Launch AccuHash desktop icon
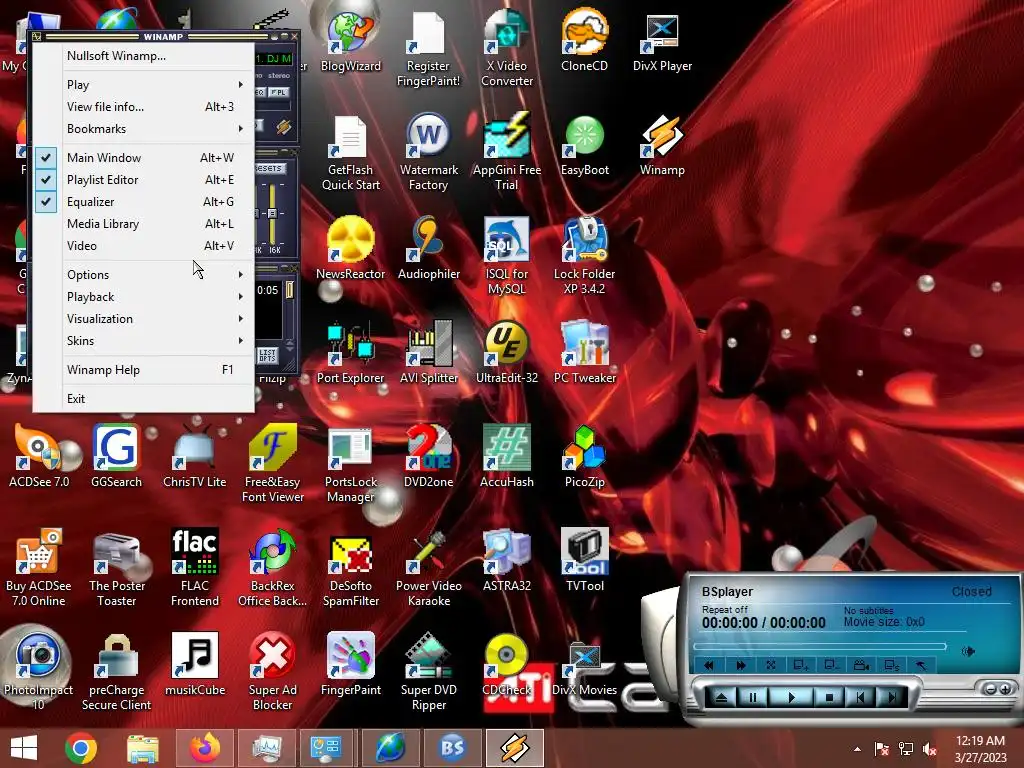1024x768 pixels. click(x=507, y=458)
